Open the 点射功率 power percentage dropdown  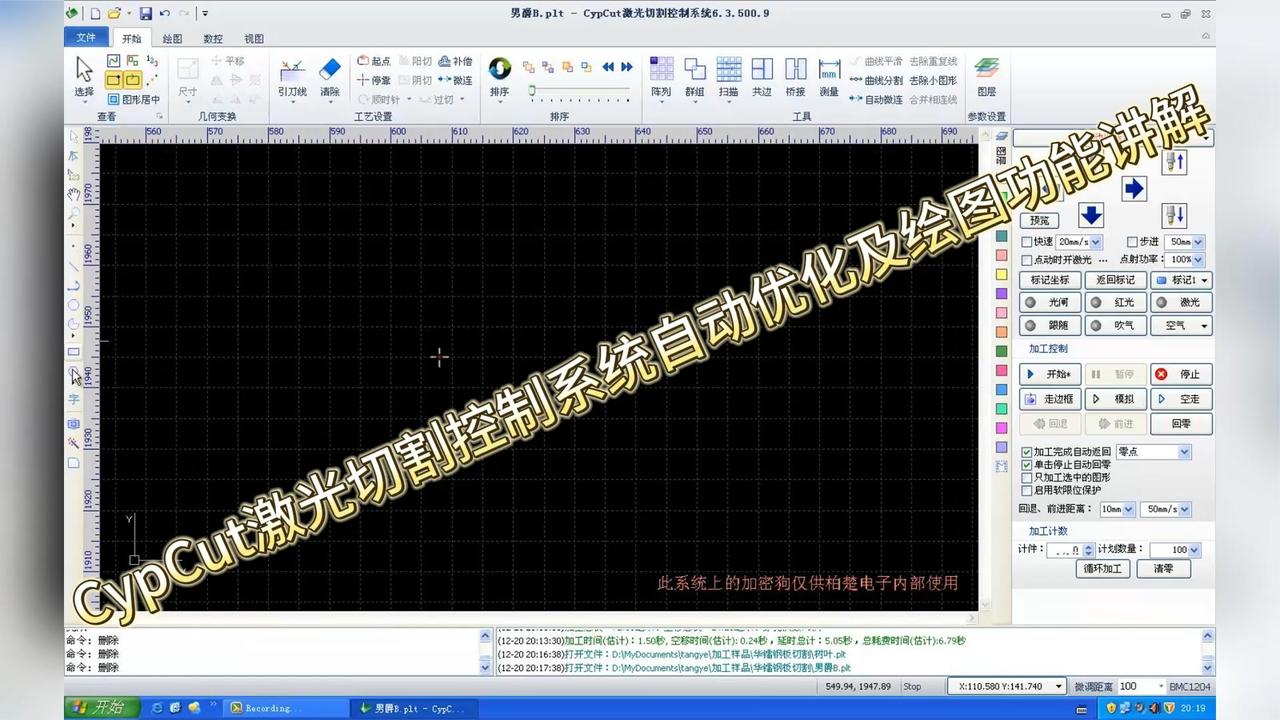pos(1197,260)
